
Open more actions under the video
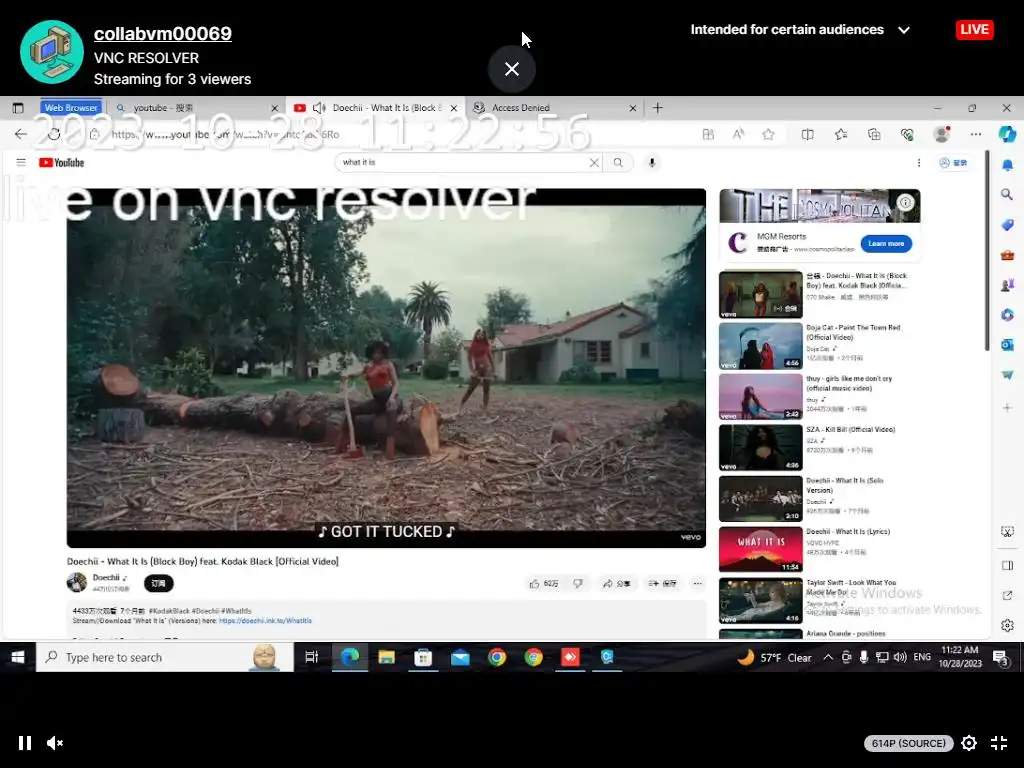click(697, 583)
